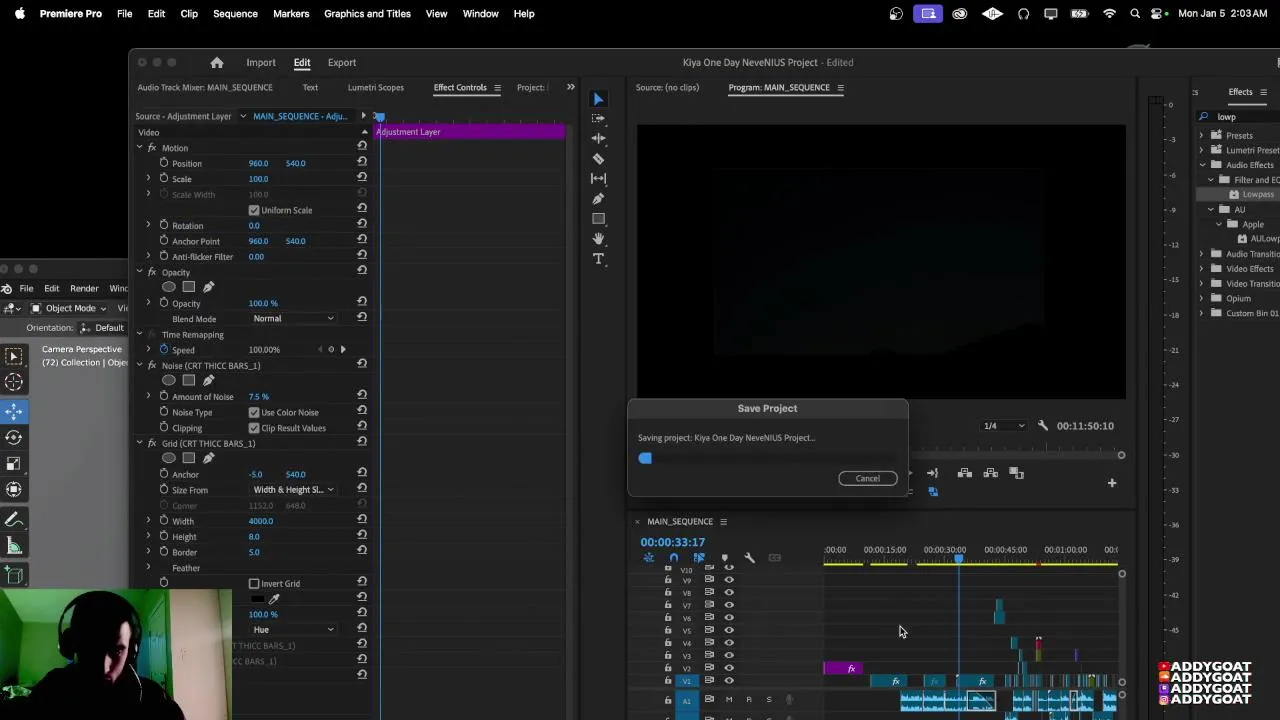Select the Type tool

(598, 259)
